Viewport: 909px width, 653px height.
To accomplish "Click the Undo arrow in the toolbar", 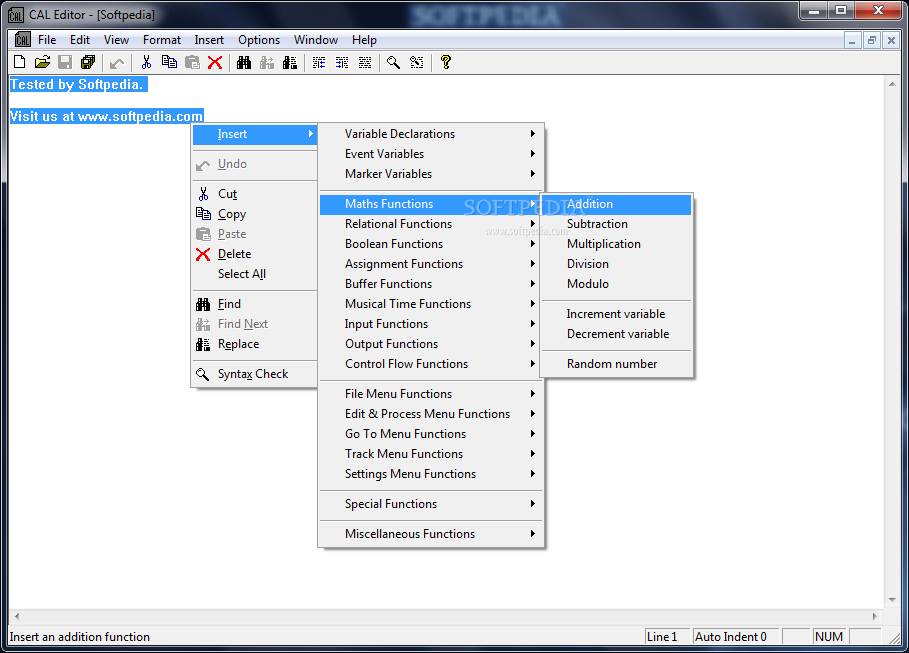I will pyautogui.click(x=117, y=63).
